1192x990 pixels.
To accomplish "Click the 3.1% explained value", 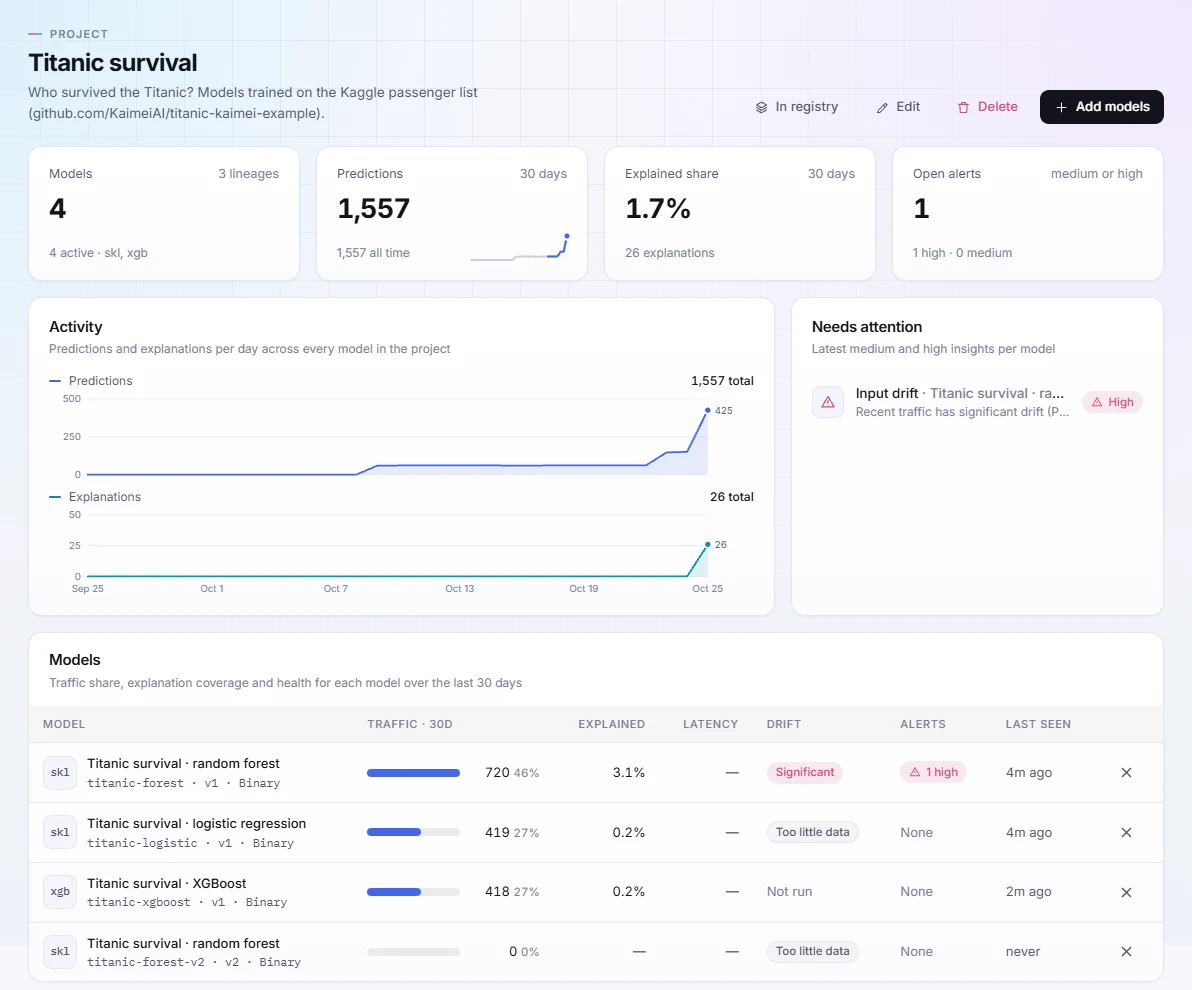I will tap(629, 773).
